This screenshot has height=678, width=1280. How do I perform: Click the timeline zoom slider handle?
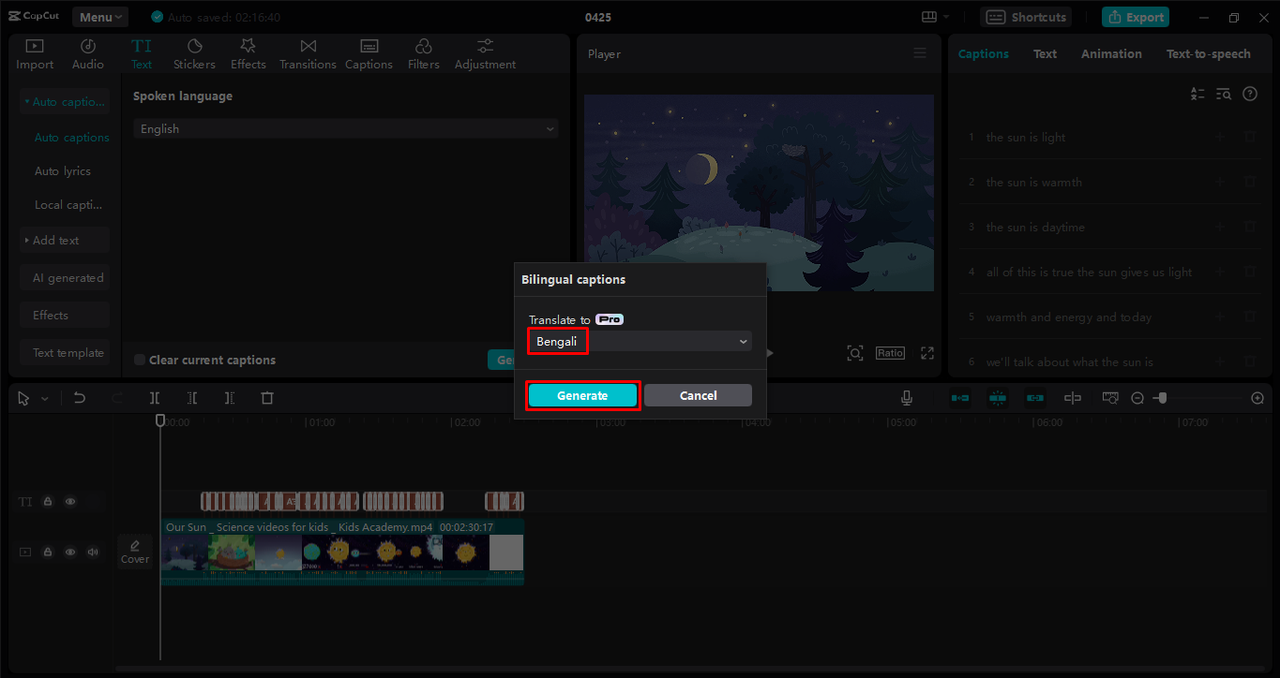[1161, 398]
